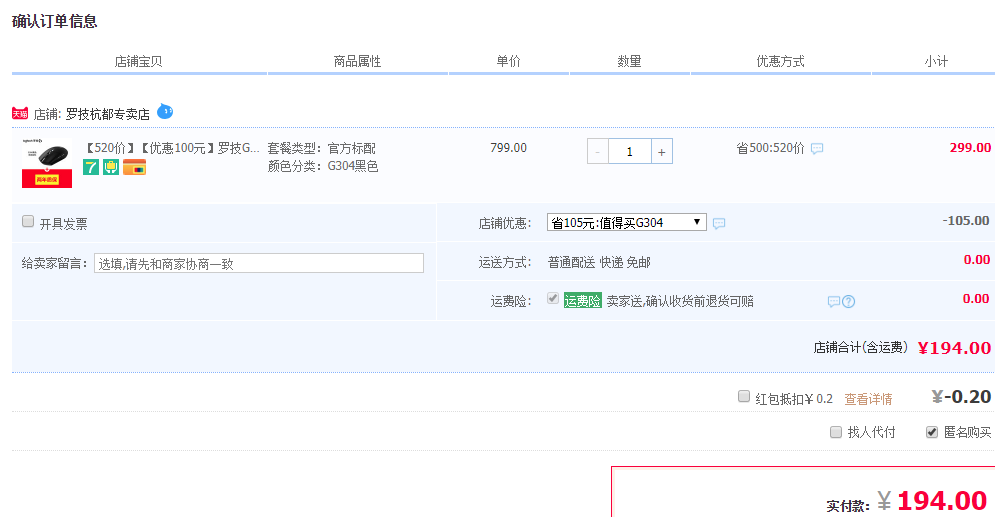
Task: Click the 套餐类型：官方标配 attribute text
Action: [322, 148]
